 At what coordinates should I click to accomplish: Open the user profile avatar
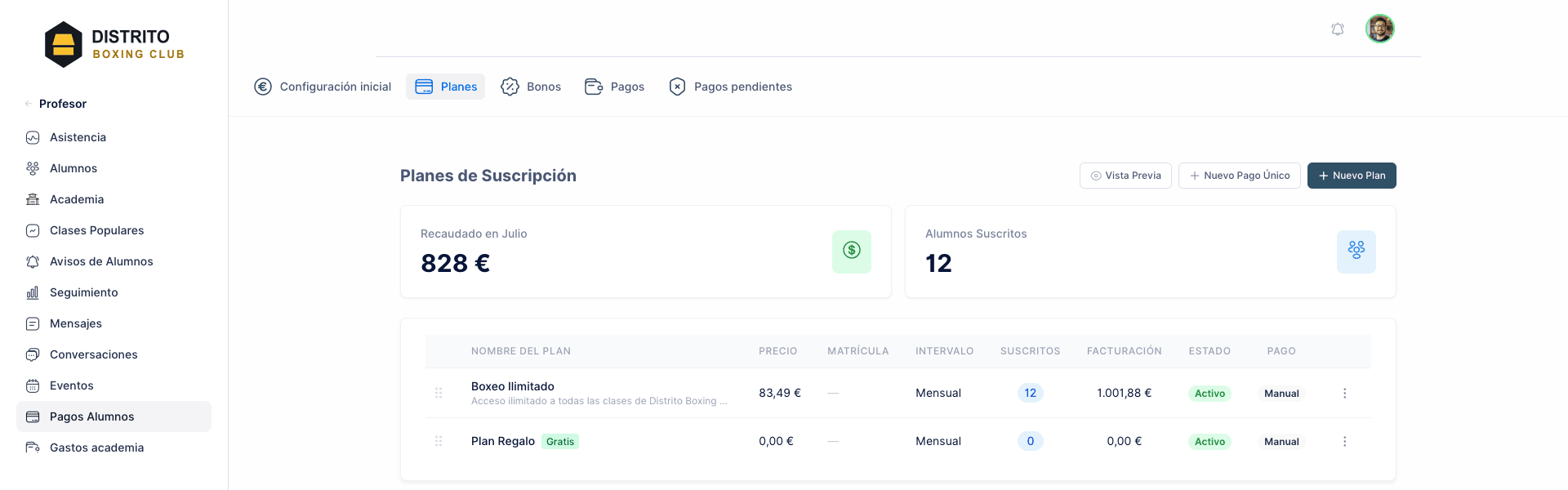click(x=1380, y=29)
